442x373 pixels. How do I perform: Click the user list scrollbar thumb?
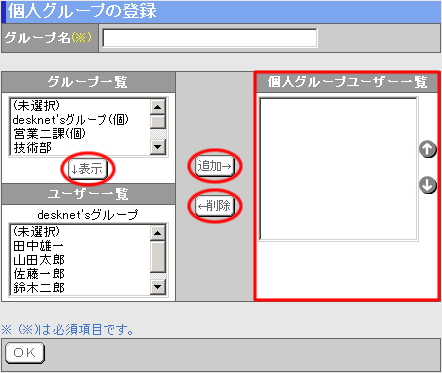pyautogui.click(x=158, y=257)
